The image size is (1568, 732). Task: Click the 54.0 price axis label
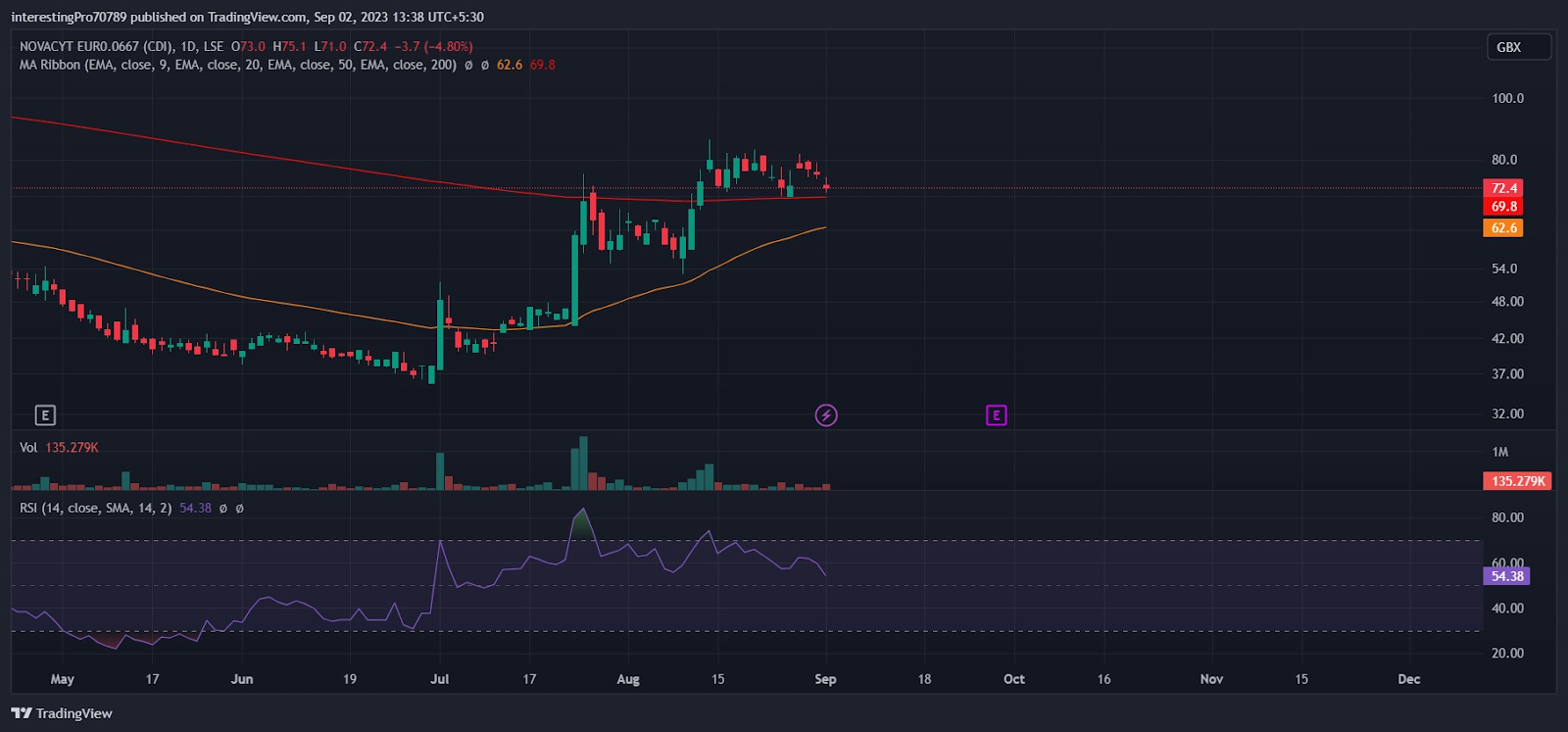click(1504, 268)
